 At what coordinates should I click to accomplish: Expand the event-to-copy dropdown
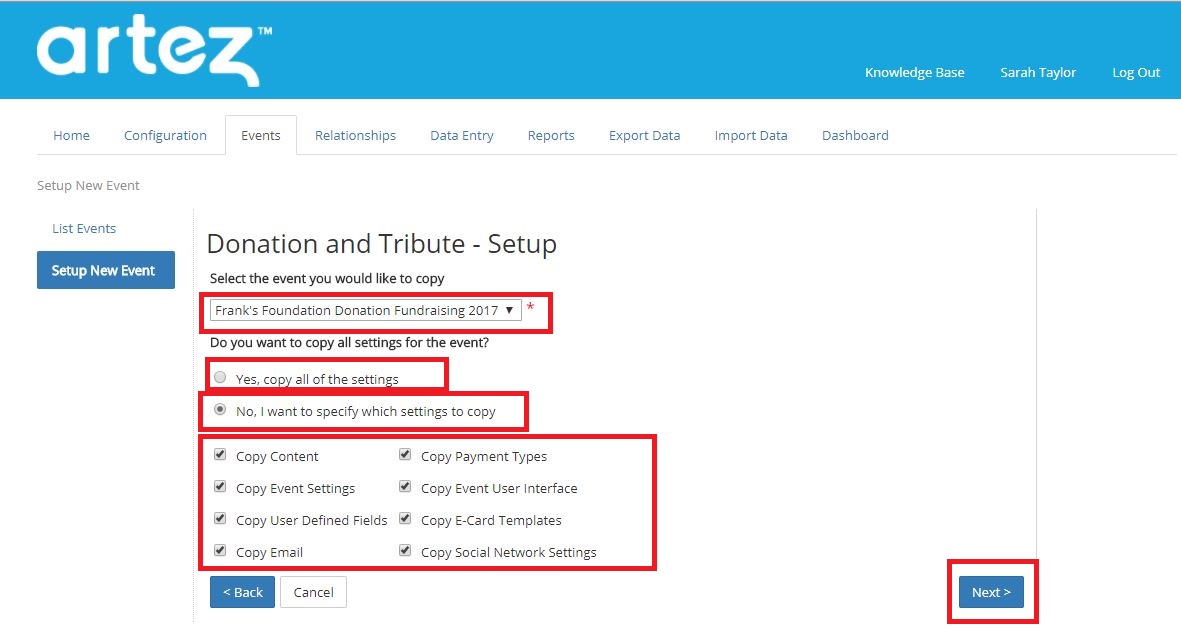(x=365, y=310)
